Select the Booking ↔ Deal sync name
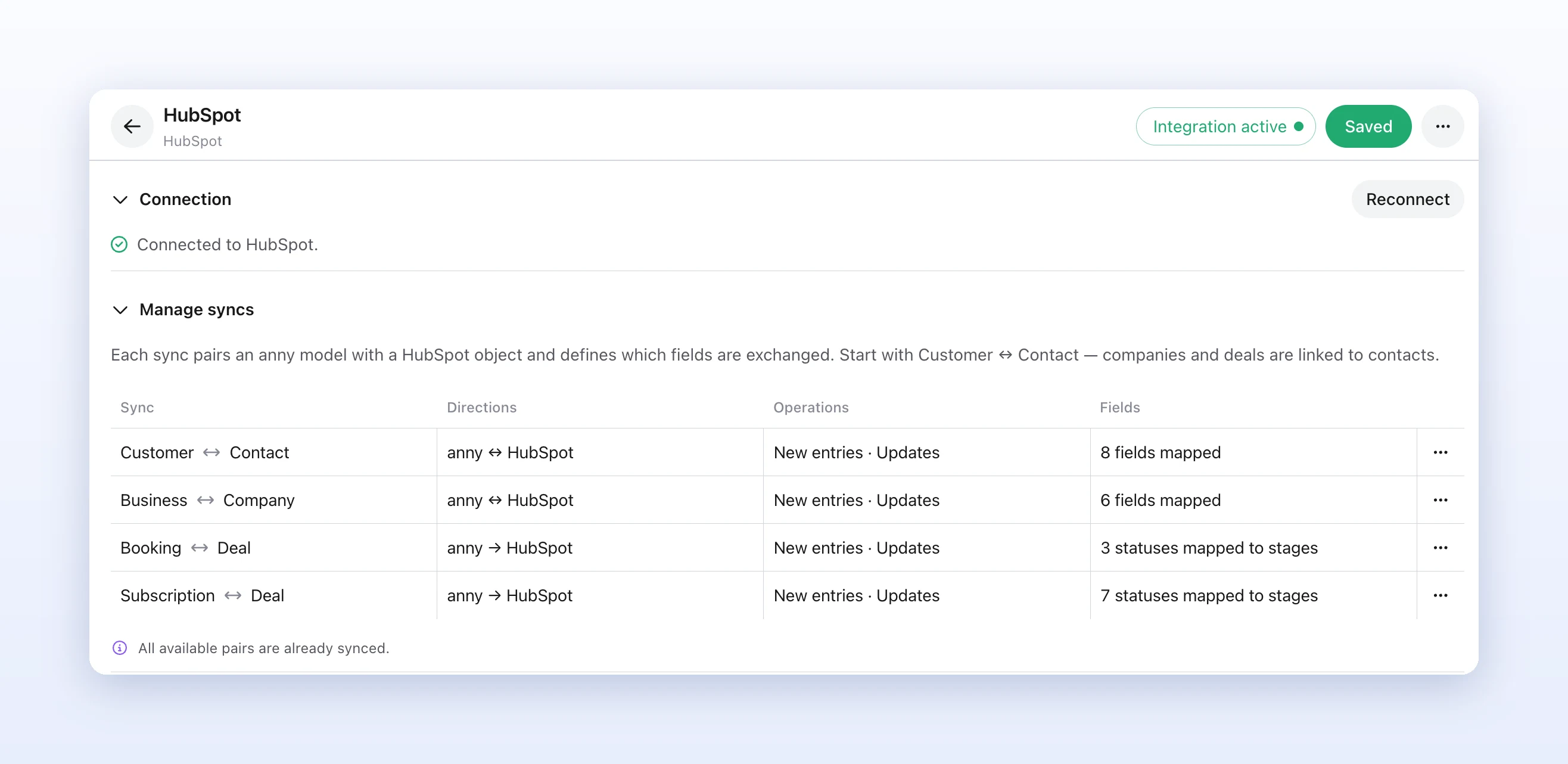The image size is (1568, 764). pyautogui.click(x=186, y=547)
